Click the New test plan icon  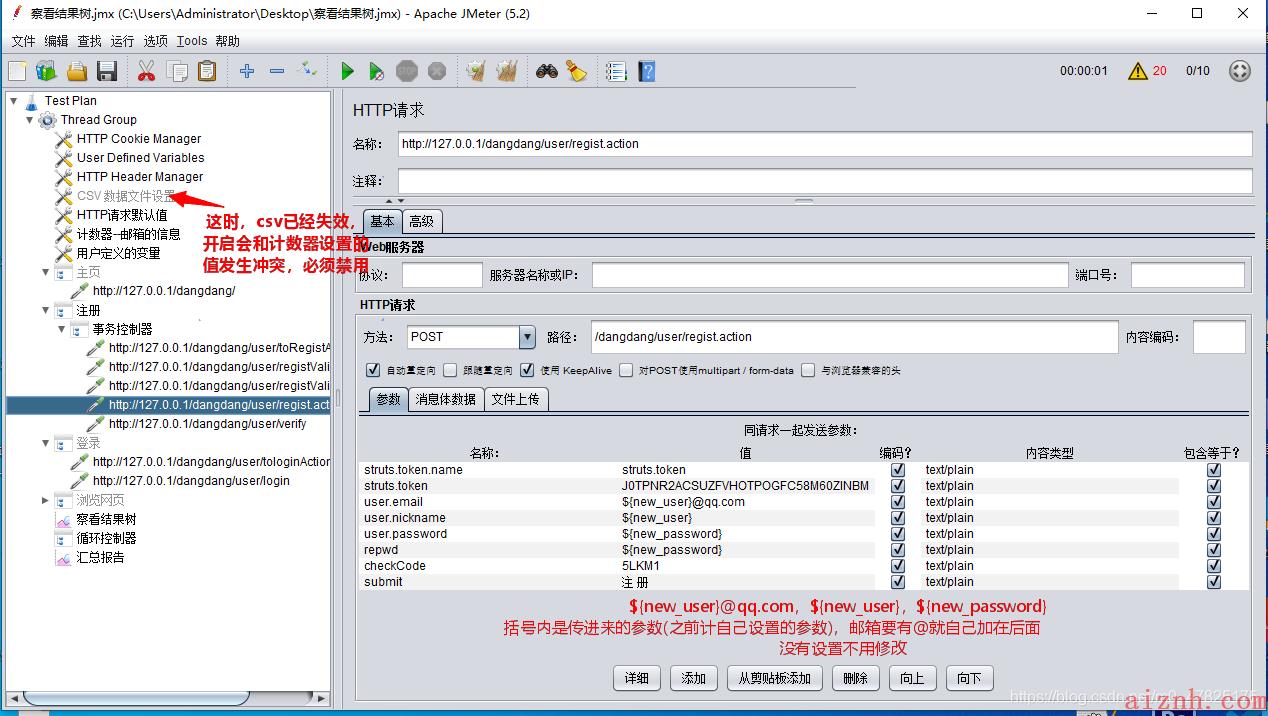(17, 71)
